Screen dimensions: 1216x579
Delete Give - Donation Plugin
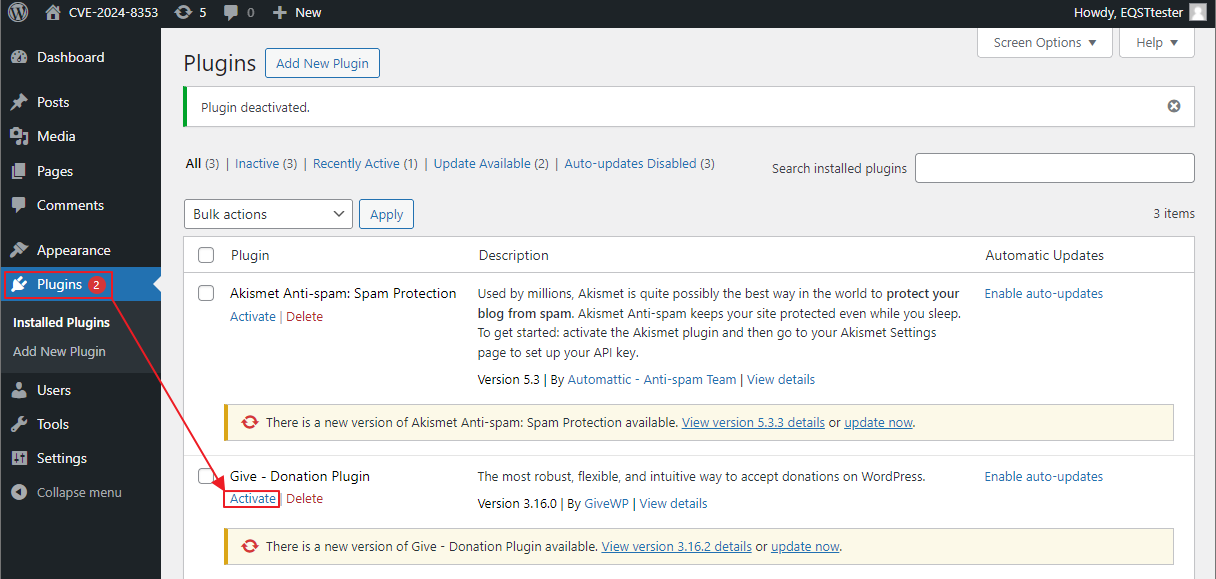pyautogui.click(x=305, y=498)
